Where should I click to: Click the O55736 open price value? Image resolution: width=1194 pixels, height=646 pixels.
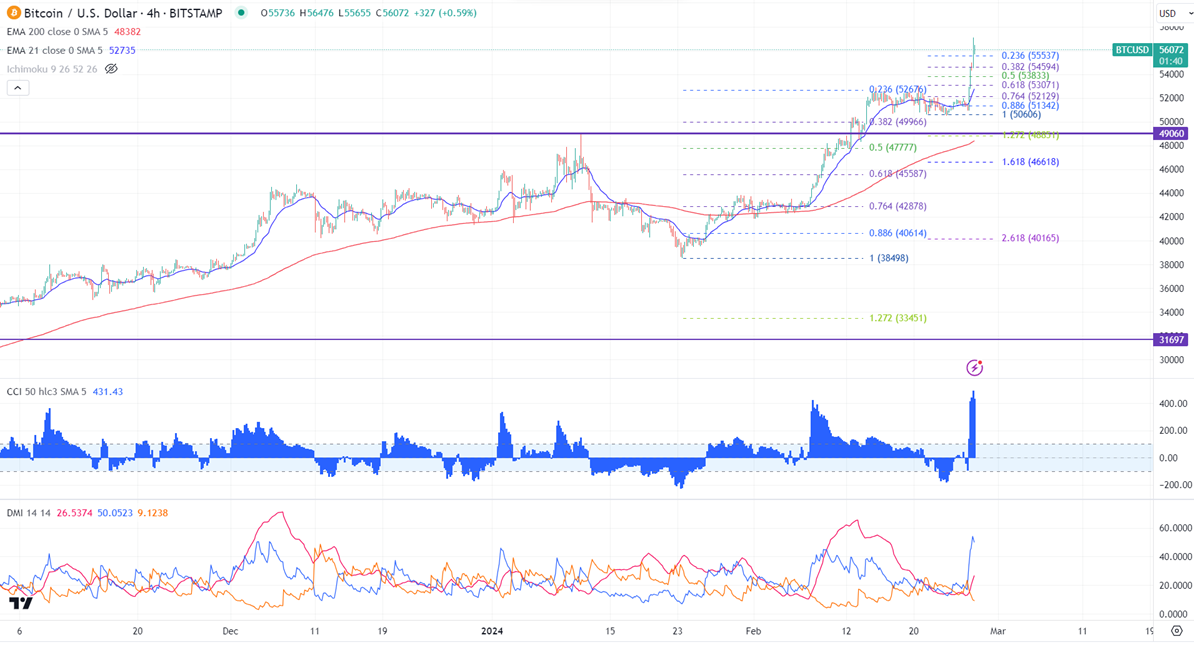(277, 13)
